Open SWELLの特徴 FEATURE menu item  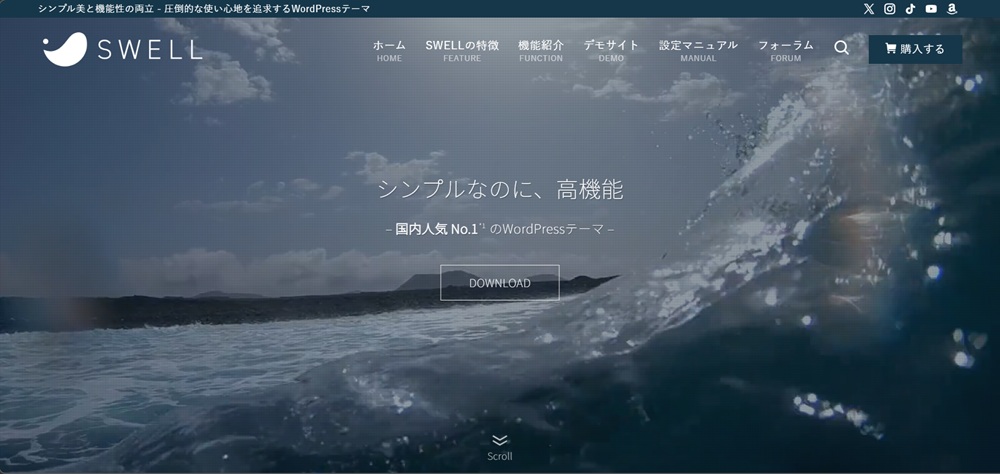tap(461, 50)
